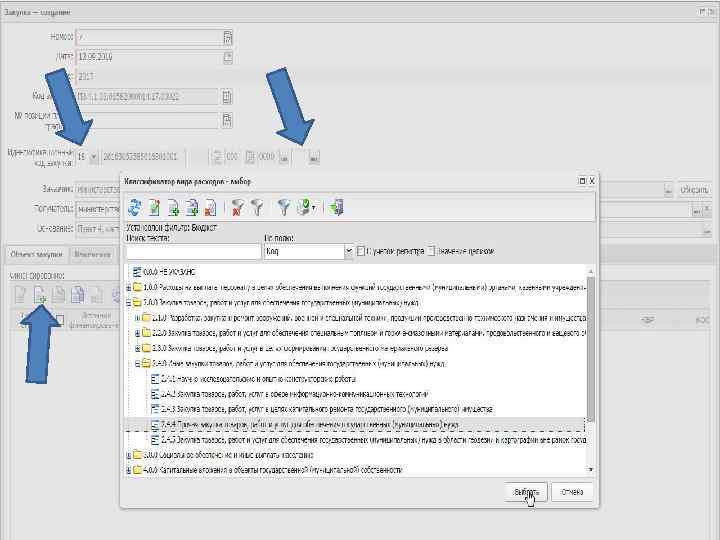The height and width of the screenshot is (540, 720).
Task: Click the ellipsis button after 0000 field
Action: 284,158
